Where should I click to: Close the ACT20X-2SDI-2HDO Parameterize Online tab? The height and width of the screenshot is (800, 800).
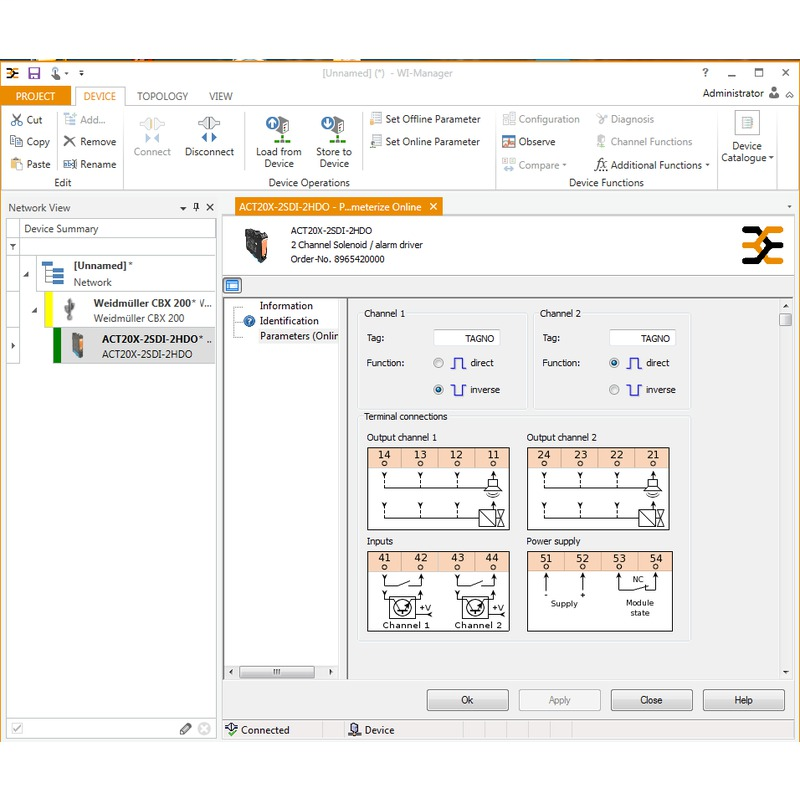[433, 207]
